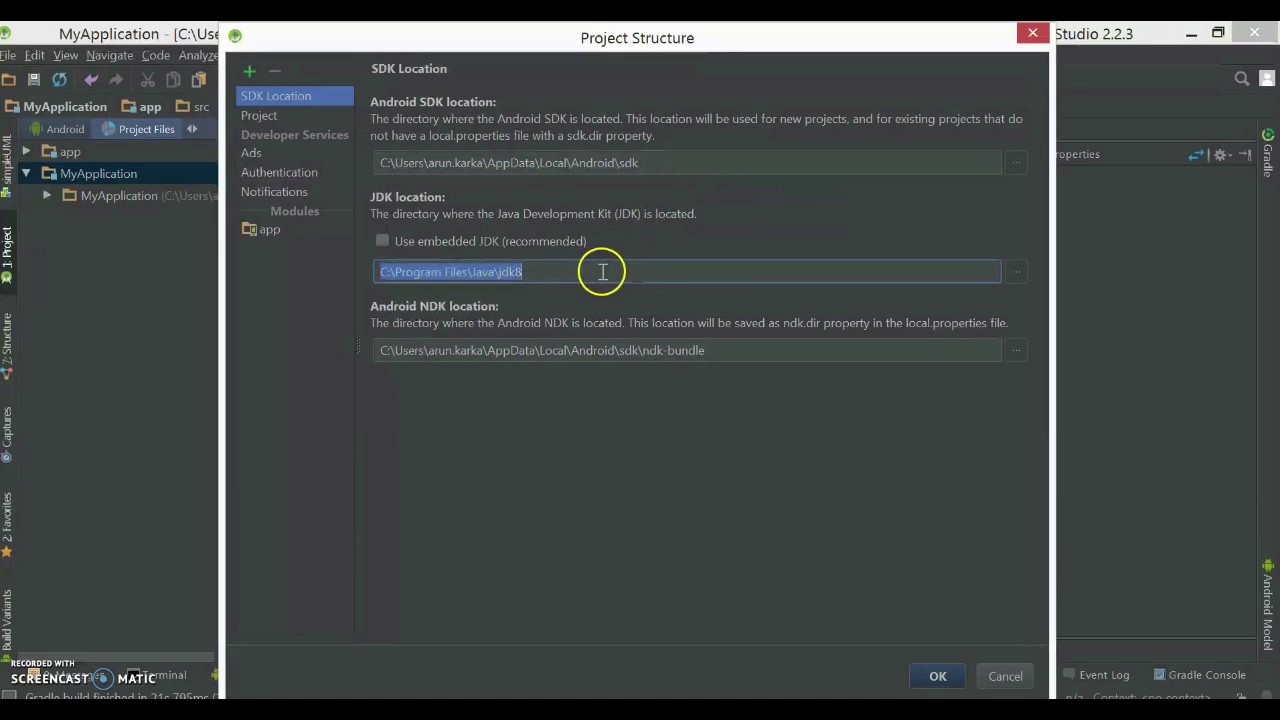Open the Code menu
Viewport: 1280px width, 720px height.
coord(156,56)
